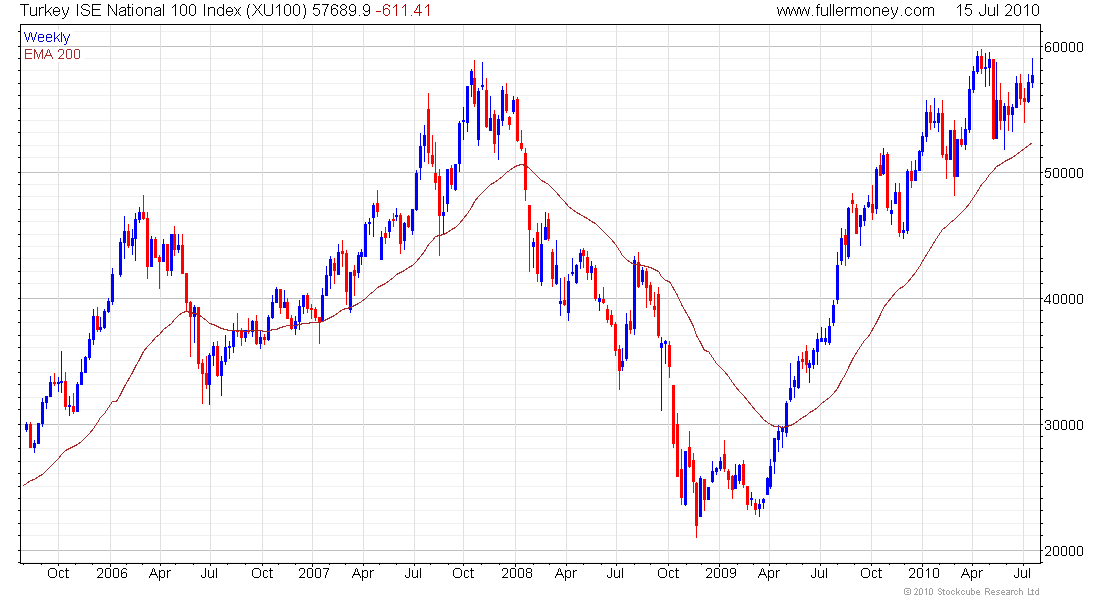Click the first 'Oct' label before 2006
The width and height of the screenshot is (1100, 600).
click(x=58, y=573)
